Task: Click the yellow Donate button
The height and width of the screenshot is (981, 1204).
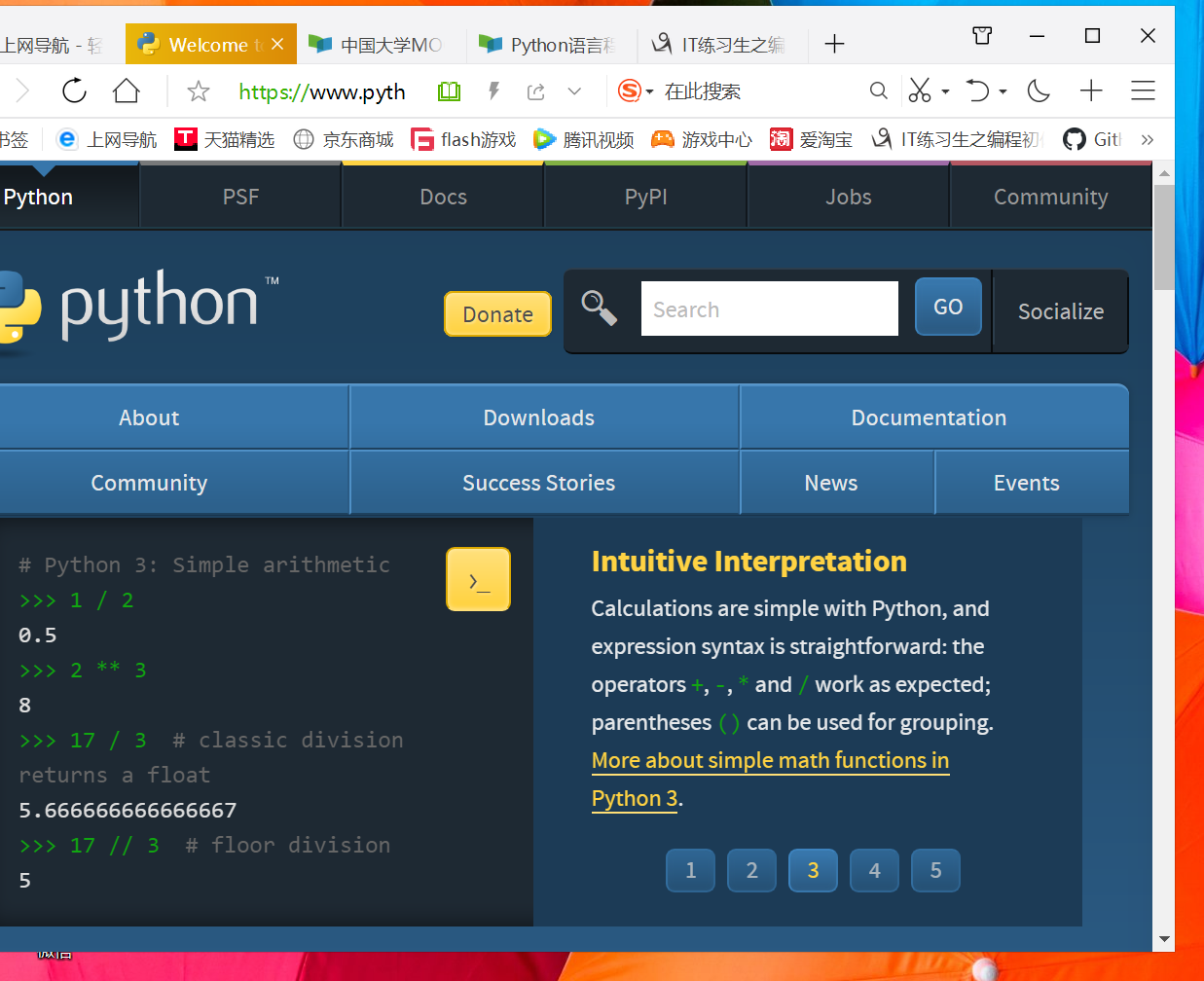Action: (x=497, y=314)
